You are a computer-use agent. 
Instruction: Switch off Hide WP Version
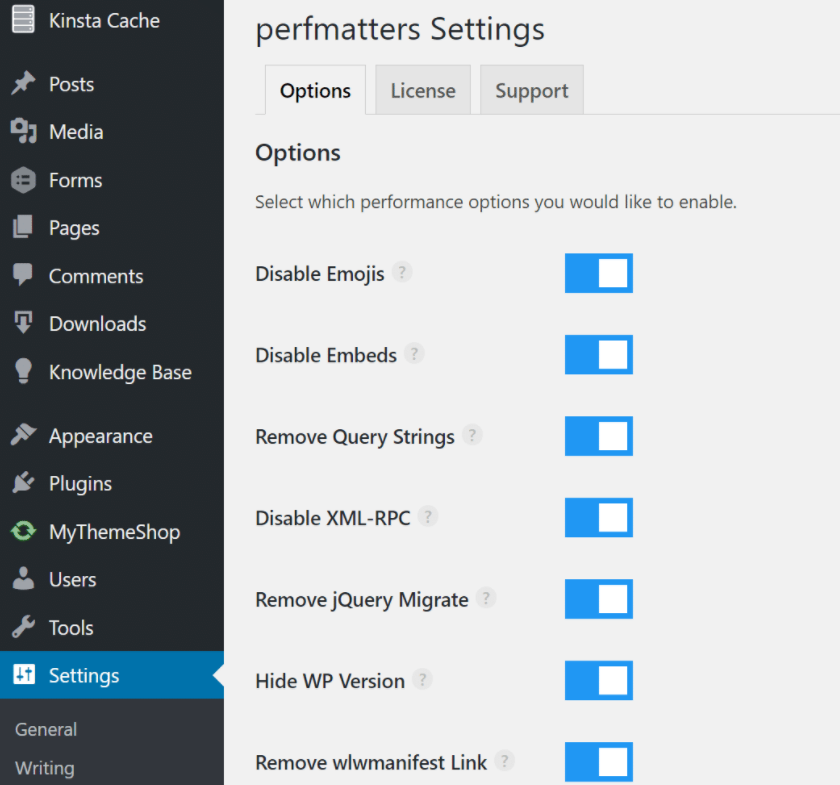point(598,681)
